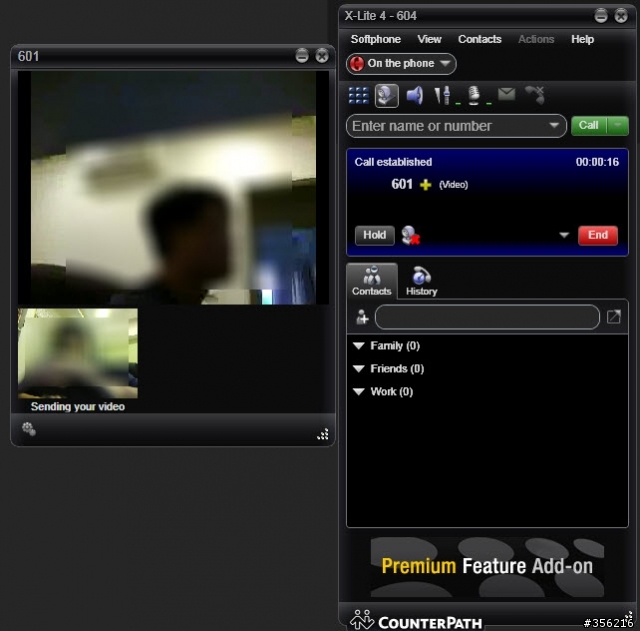Collapse the Work (0) group
Screen dimensions: 640x631
[x=358, y=392]
